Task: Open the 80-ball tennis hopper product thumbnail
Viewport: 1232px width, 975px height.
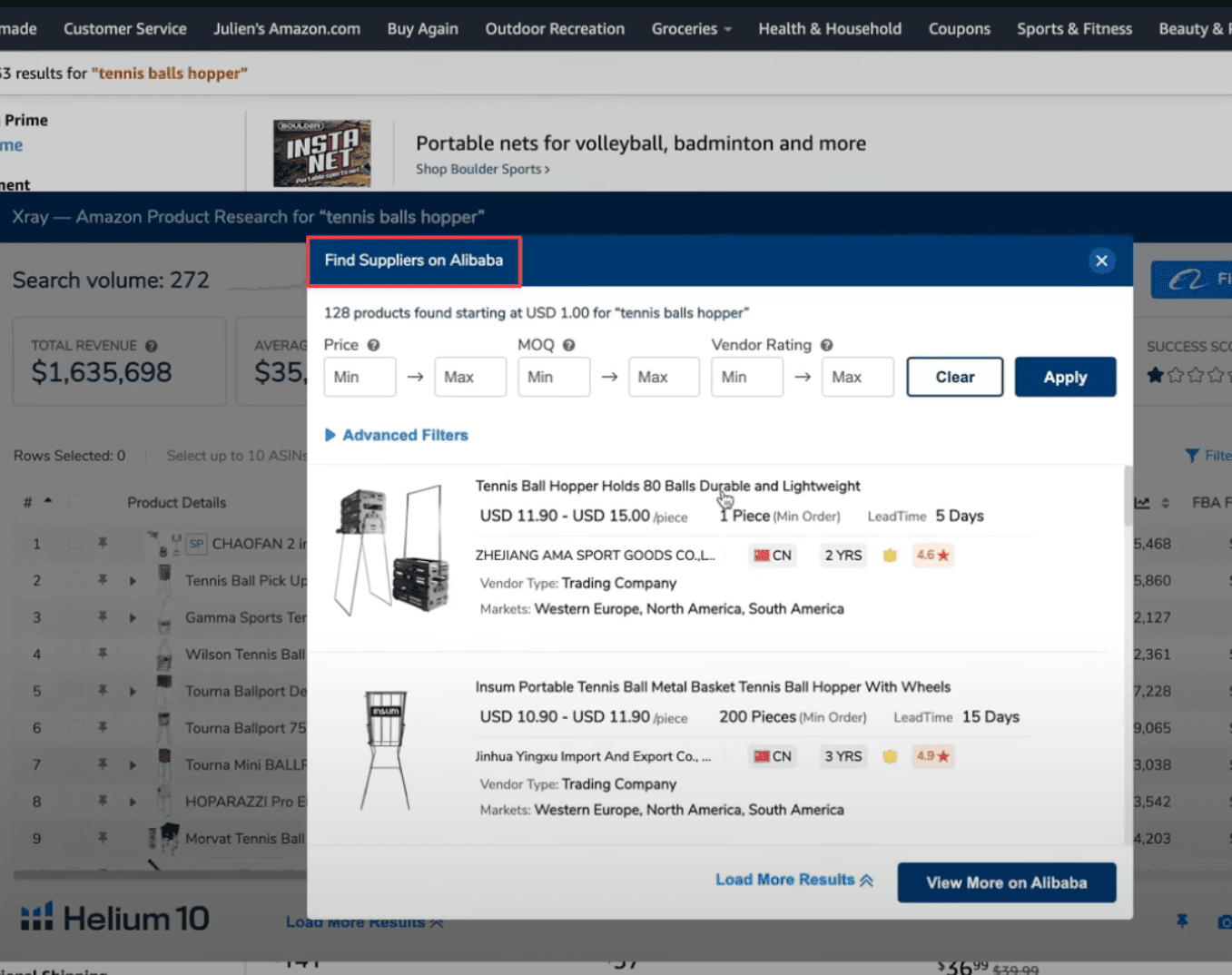Action: tap(390, 550)
